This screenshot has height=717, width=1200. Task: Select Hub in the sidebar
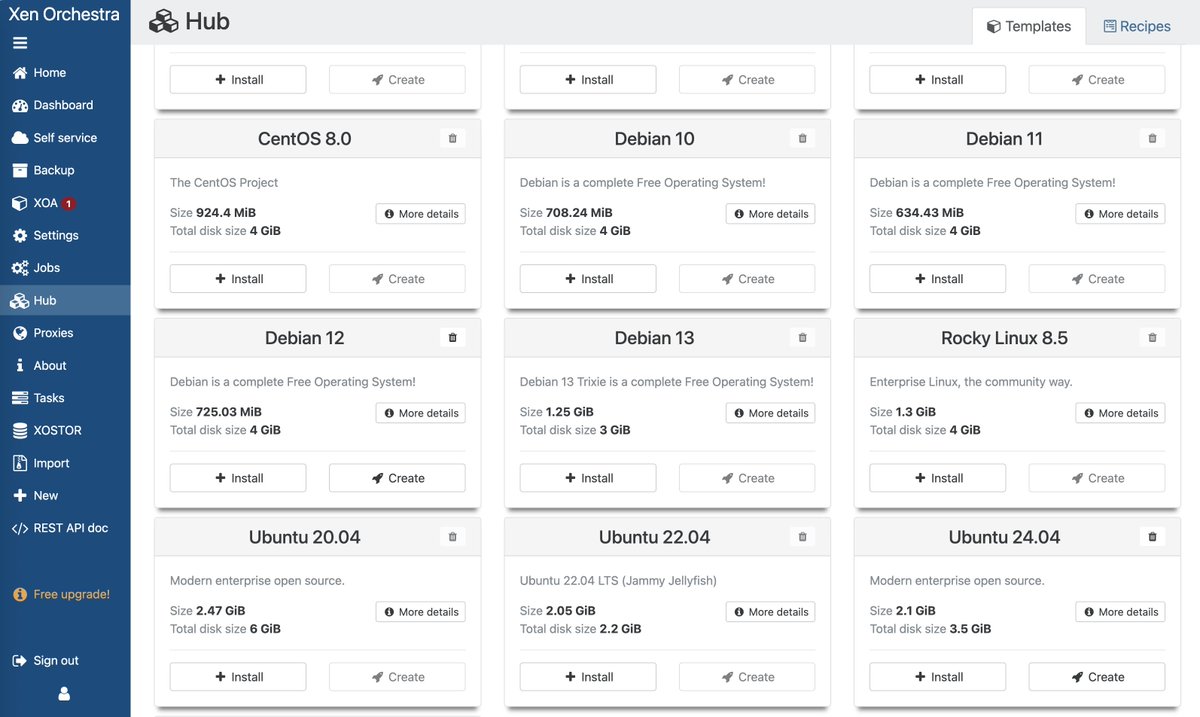point(65,300)
